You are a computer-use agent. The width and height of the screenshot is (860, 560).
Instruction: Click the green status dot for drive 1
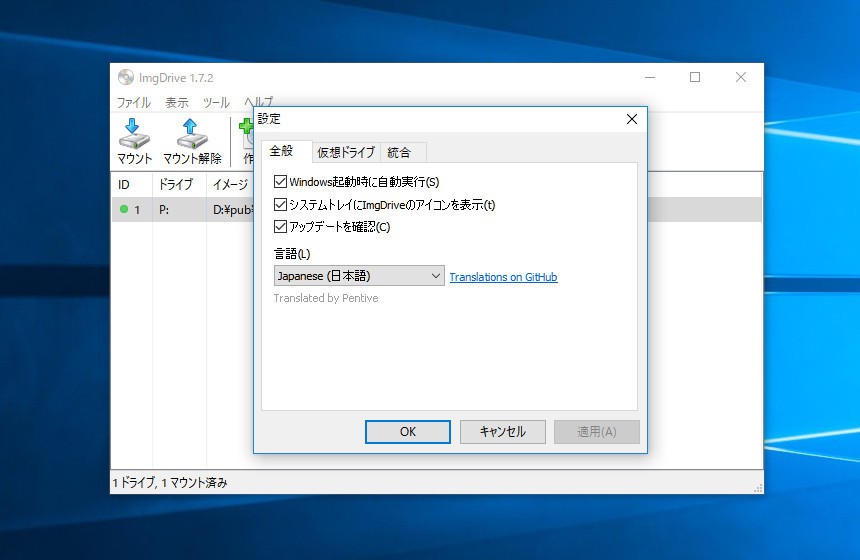click(x=124, y=209)
